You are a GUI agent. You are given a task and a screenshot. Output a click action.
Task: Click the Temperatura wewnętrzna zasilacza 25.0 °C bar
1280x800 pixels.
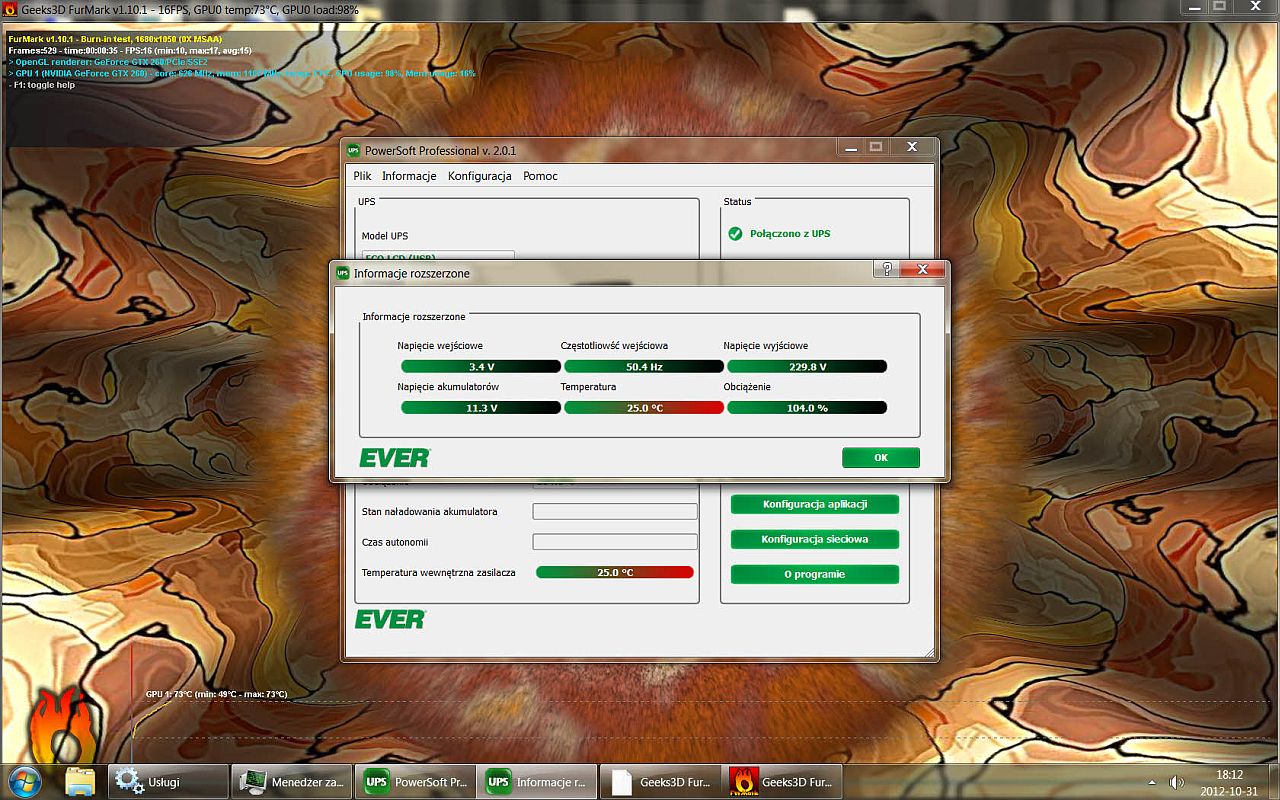(x=615, y=573)
